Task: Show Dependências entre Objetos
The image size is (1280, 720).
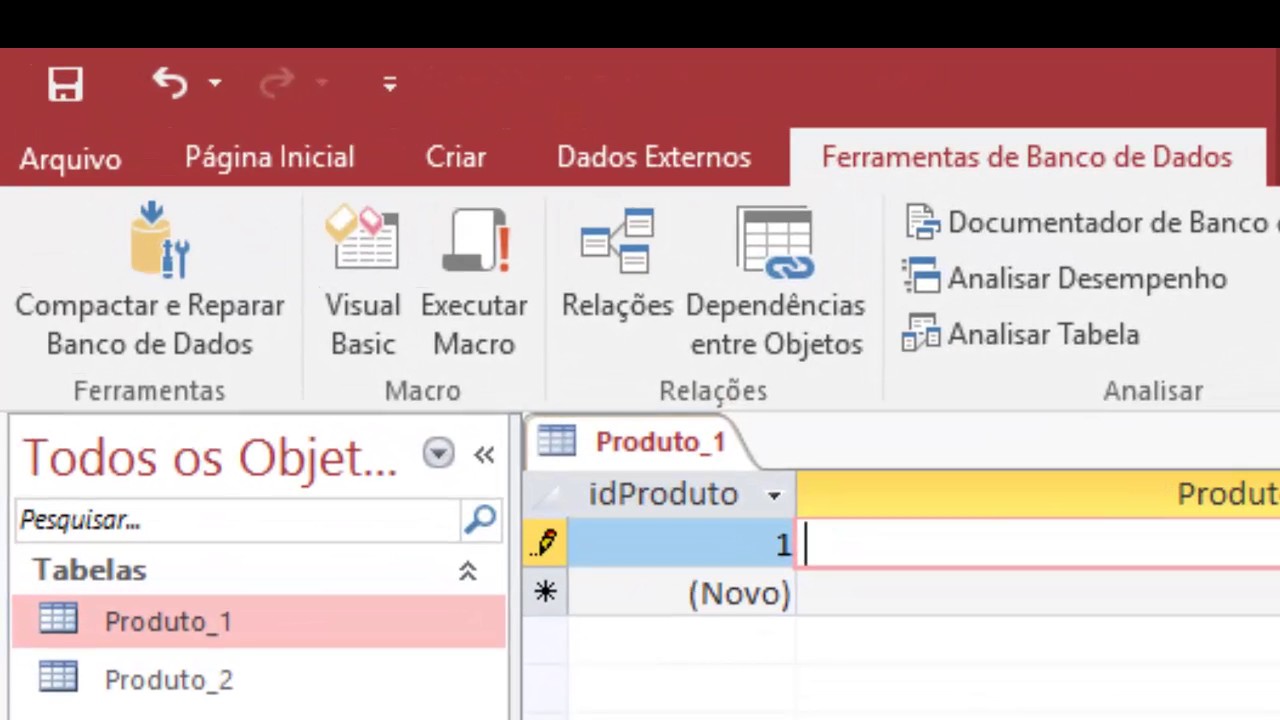Action: (x=776, y=280)
